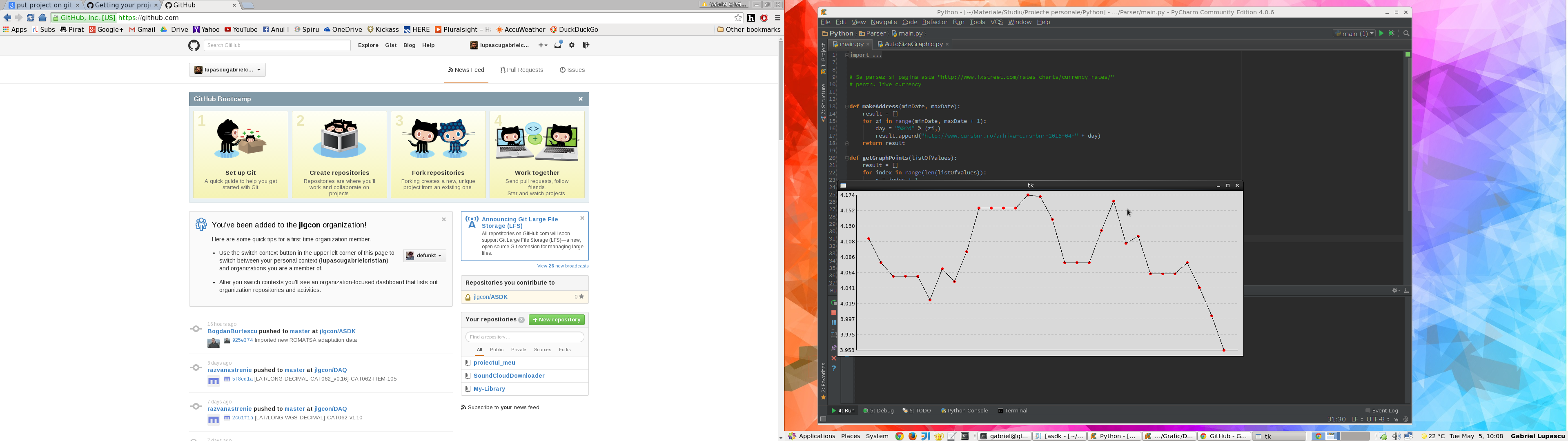Click the PyCharm Debug bug icon
1568x441 pixels.
point(1392,33)
